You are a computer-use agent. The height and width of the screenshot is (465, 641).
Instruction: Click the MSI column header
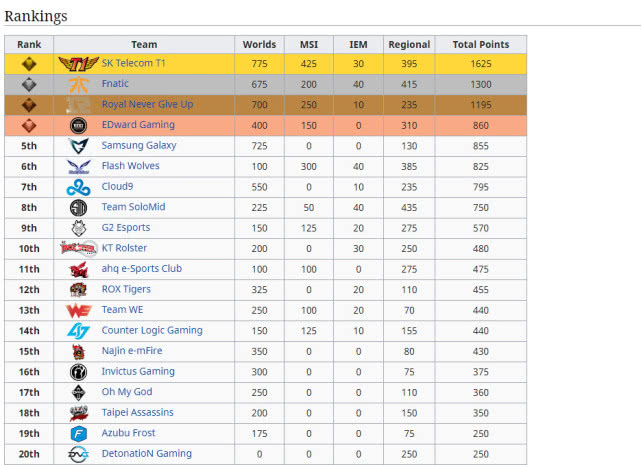[309, 45]
